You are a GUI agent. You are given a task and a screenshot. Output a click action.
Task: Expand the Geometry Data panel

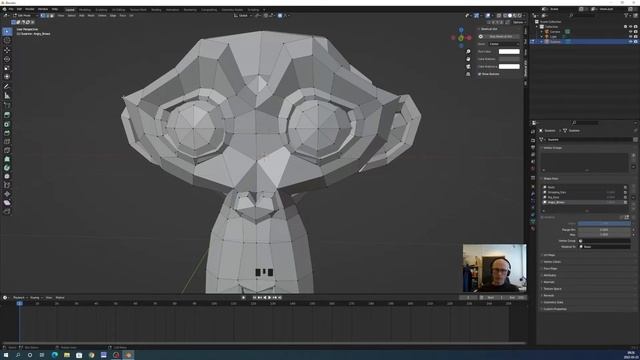click(553, 302)
